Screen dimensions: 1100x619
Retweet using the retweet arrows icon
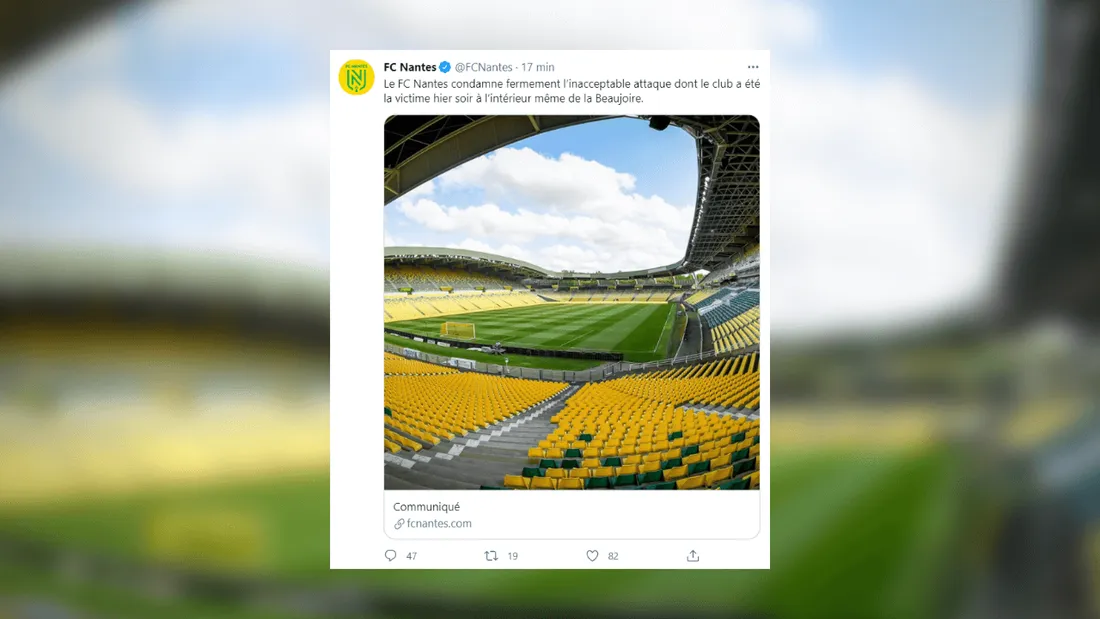pos(491,556)
